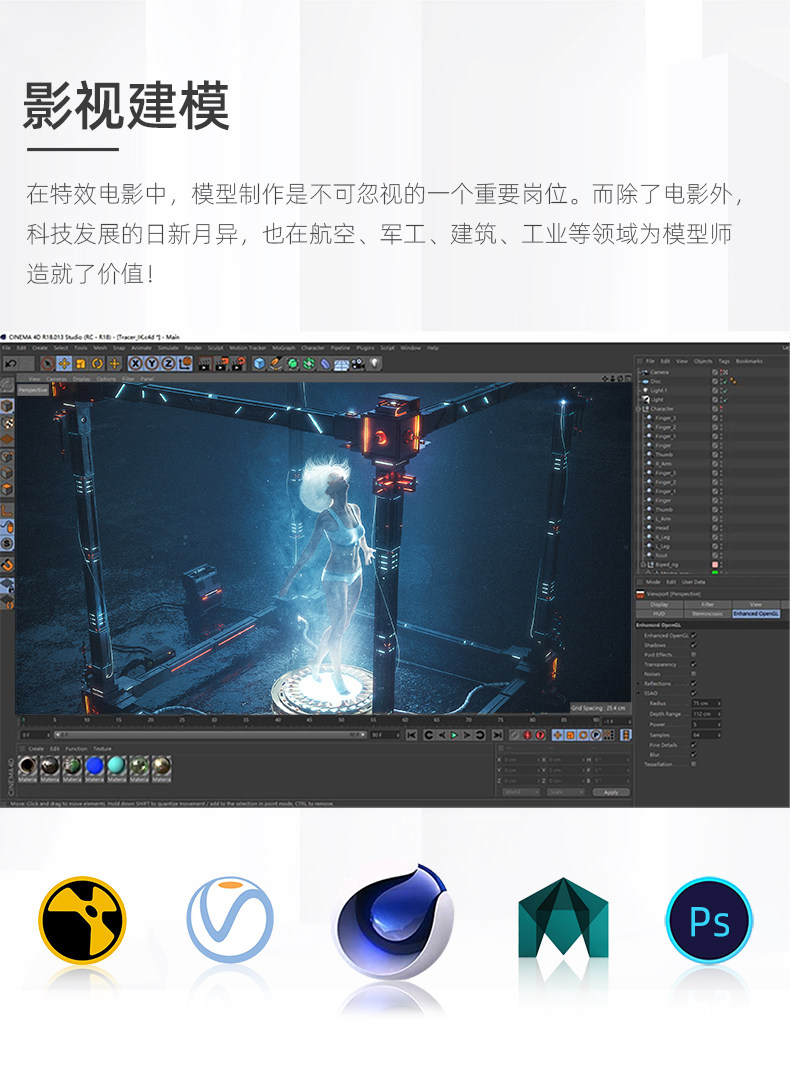Viewport: 790px width, 1080px height.
Task: Toggle the Transparency checkbox
Action: click(694, 664)
